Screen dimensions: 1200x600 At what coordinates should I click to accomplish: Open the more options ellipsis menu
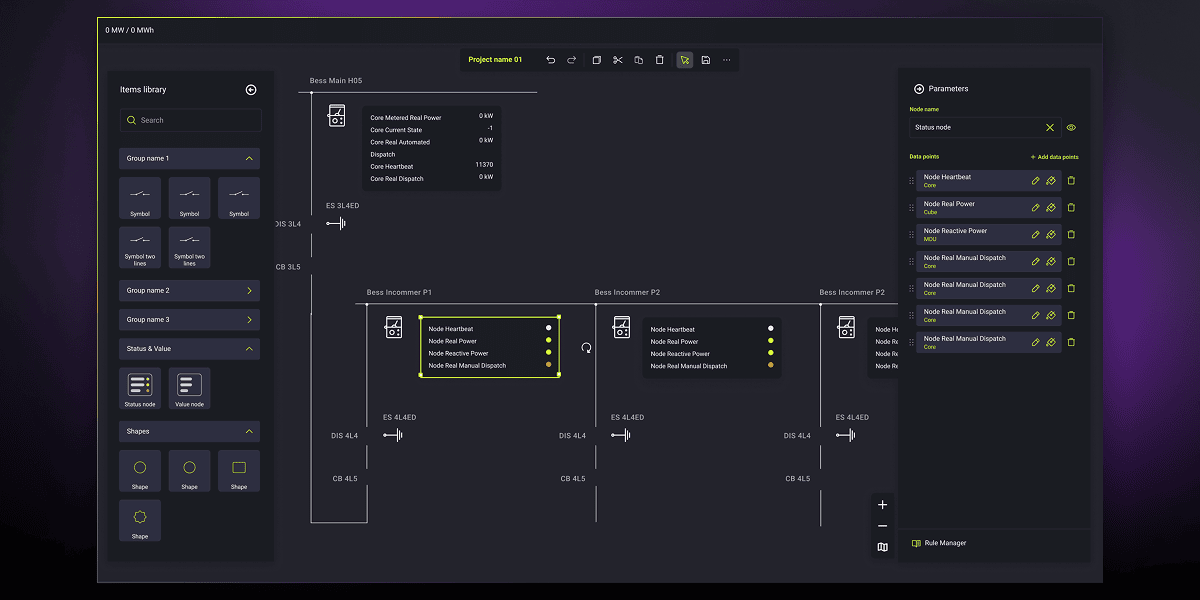727,60
